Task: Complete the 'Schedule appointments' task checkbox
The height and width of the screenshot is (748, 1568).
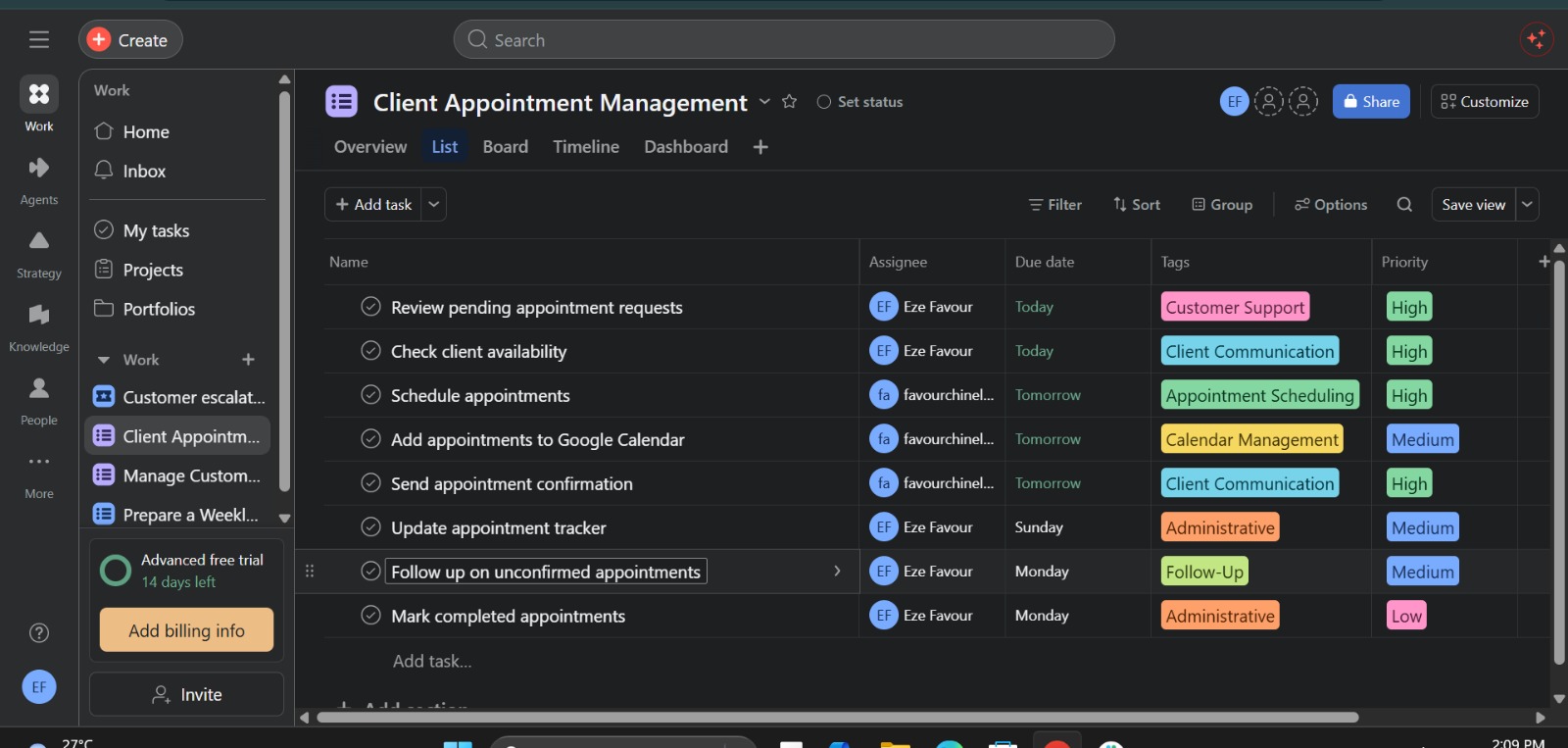Action: [x=370, y=395]
